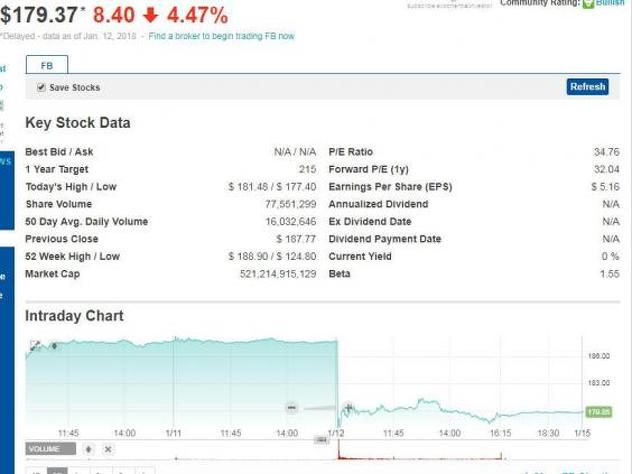Click the green Bullish community rating icon

pos(588,4)
